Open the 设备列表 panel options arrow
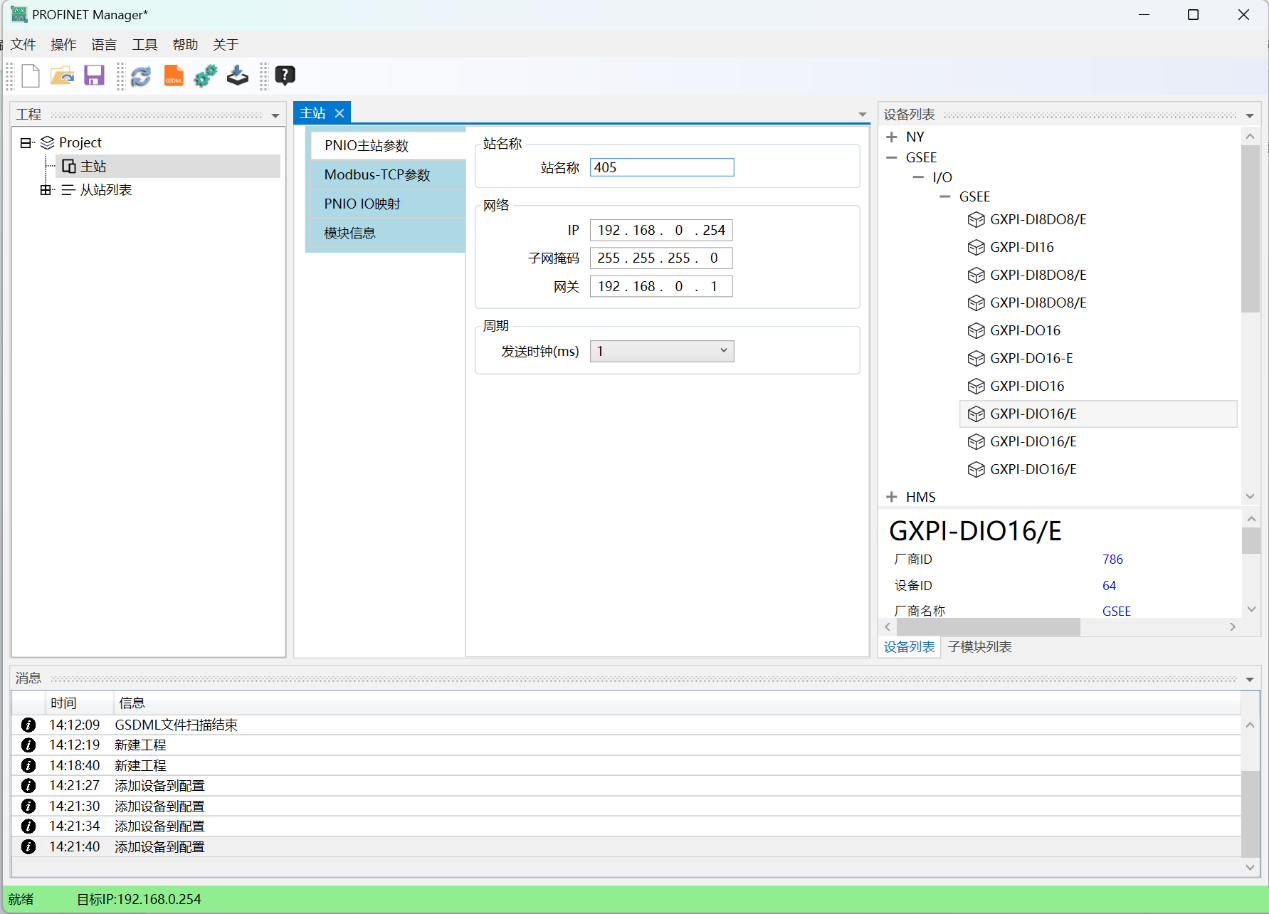Image resolution: width=1269 pixels, height=914 pixels. (1250, 116)
